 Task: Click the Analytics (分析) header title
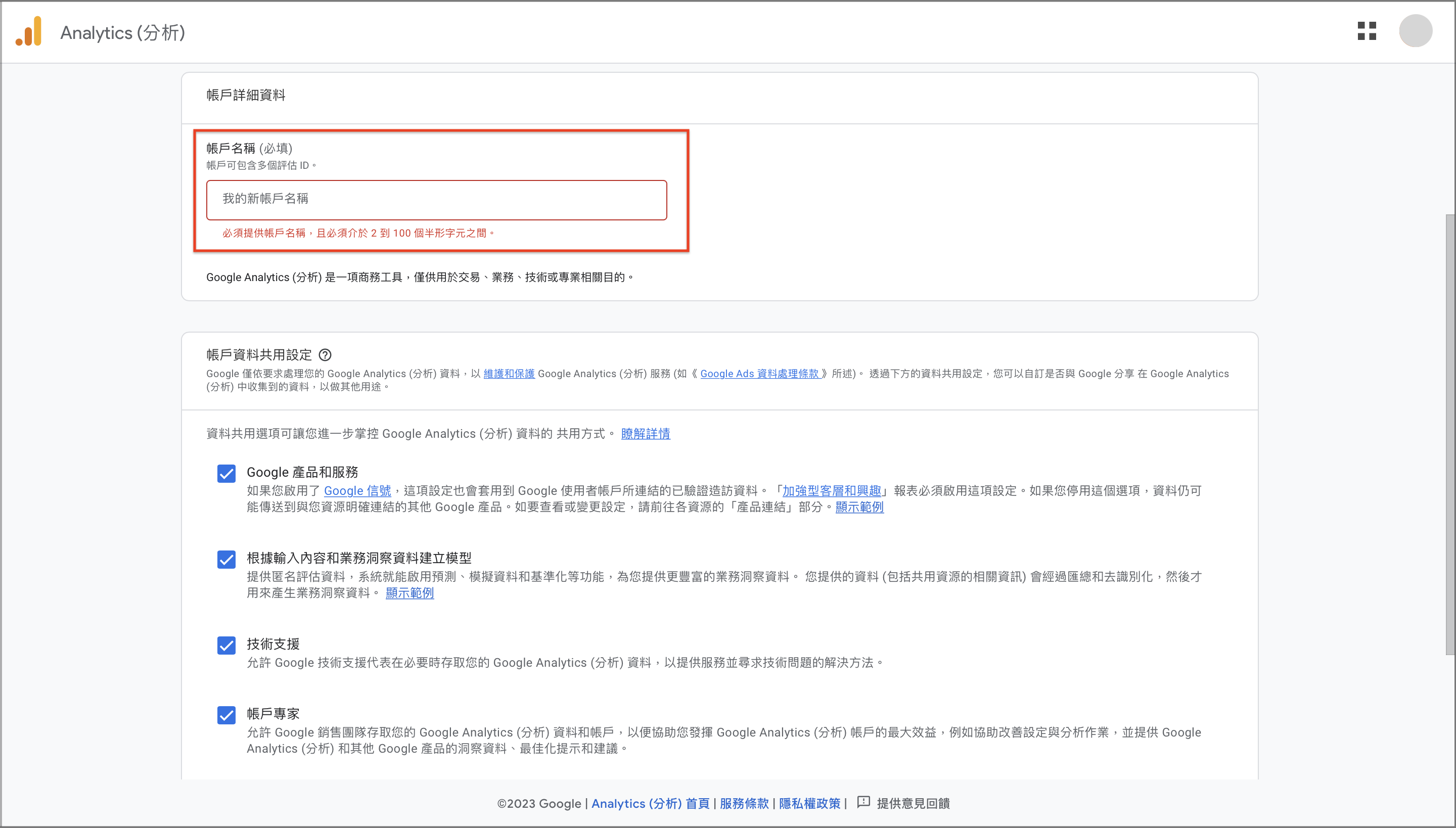pyautogui.click(x=123, y=32)
